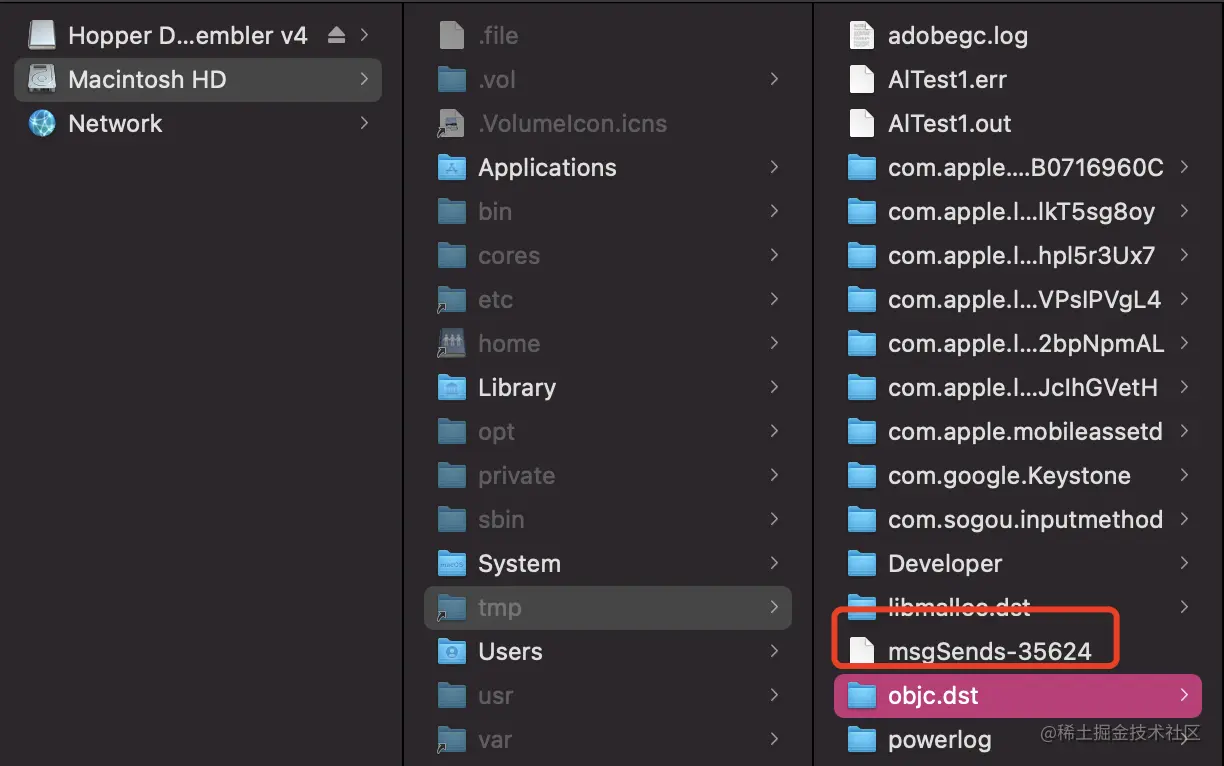The height and width of the screenshot is (766, 1224).
Task: Open the Network globe icon
Action: coord(42,123)
